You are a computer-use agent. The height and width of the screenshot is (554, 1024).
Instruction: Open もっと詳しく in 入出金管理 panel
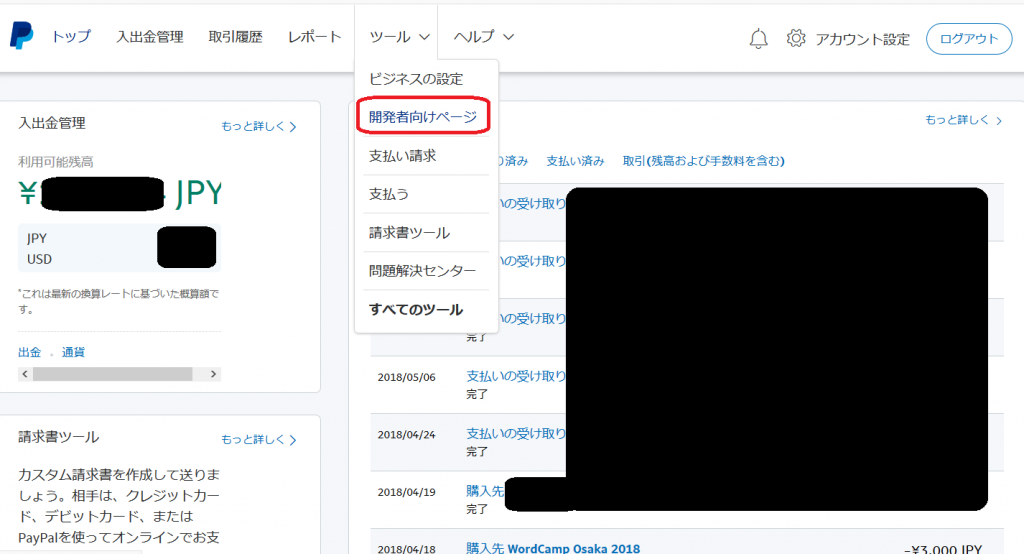click(x=259, y=127)
